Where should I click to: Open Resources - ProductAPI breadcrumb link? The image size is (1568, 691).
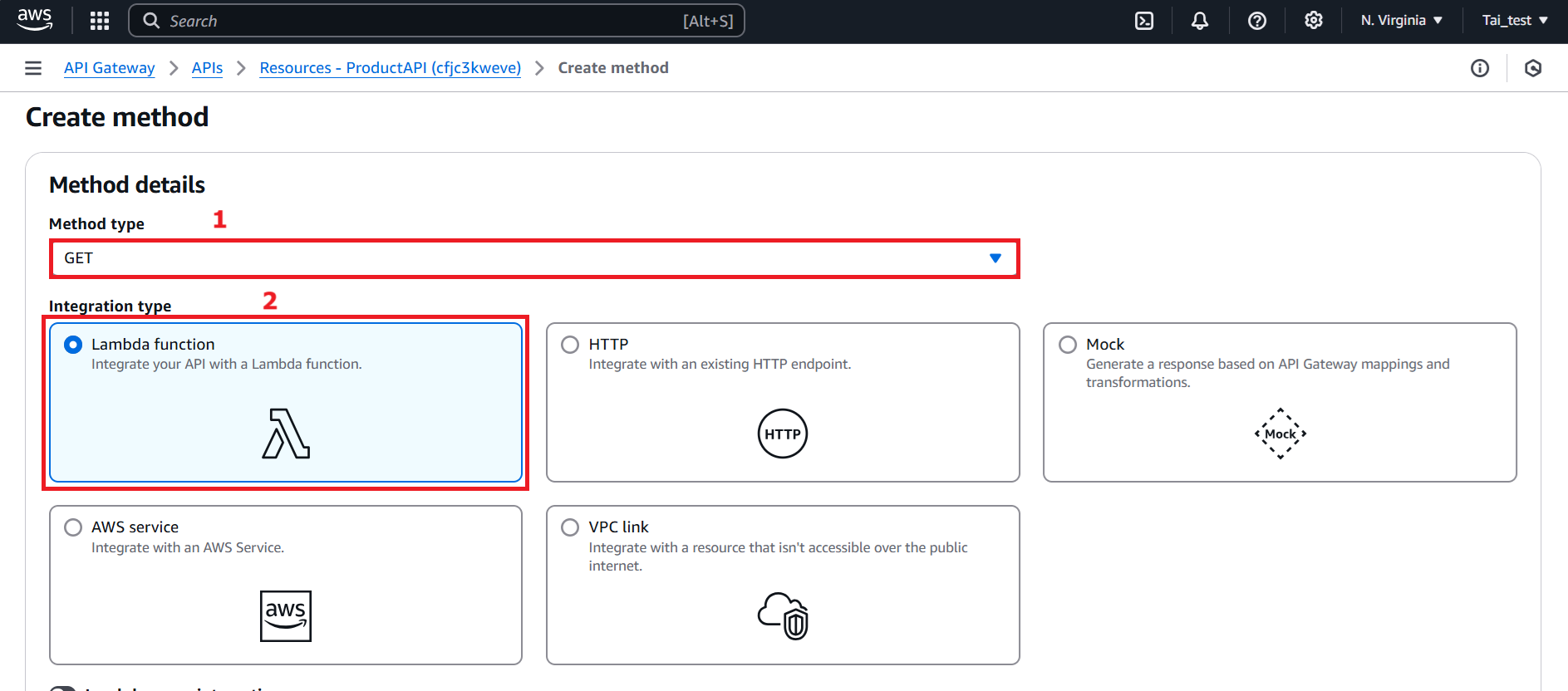391,68
